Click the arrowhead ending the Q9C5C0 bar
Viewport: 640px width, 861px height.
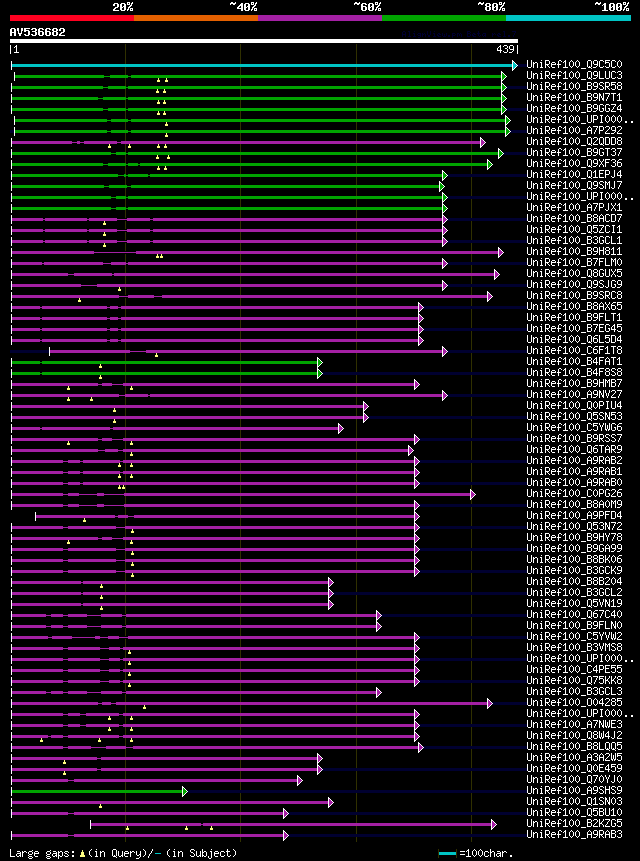coord(515,65)
